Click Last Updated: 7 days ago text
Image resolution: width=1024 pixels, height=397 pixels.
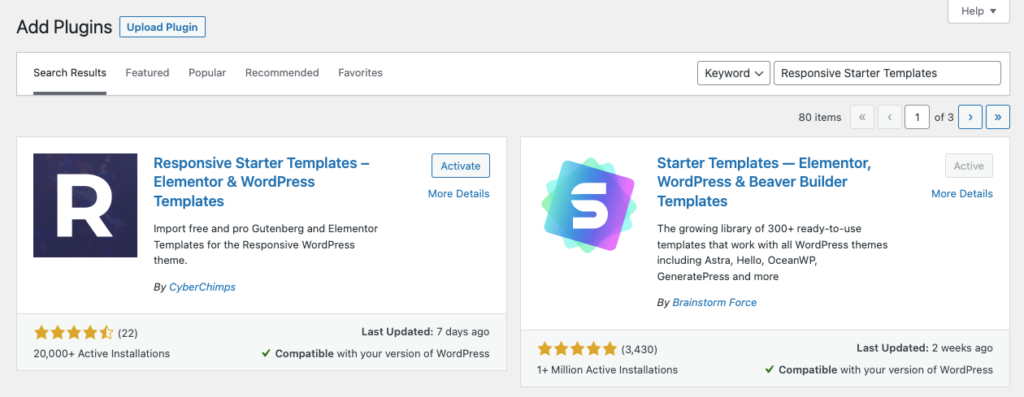[424, 332]
